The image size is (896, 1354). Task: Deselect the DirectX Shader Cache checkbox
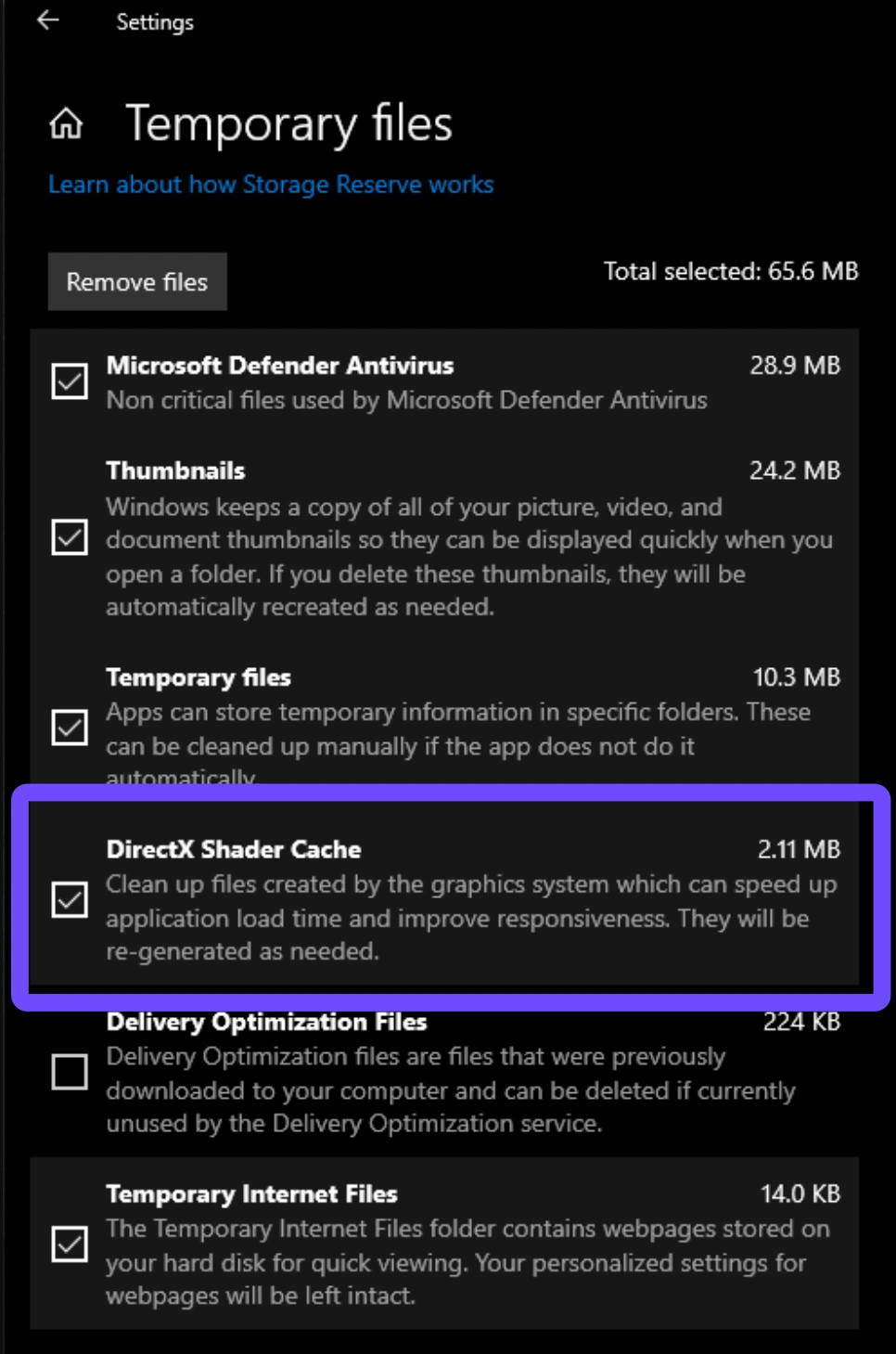[x=70, y=899]
